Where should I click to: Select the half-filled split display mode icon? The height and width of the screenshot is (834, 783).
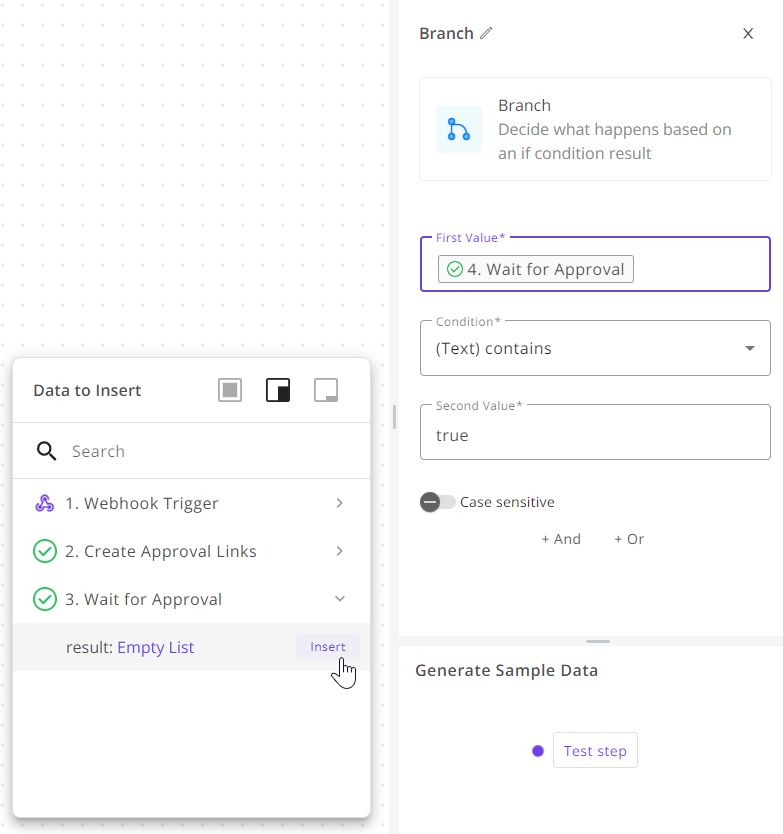(277, 390)
